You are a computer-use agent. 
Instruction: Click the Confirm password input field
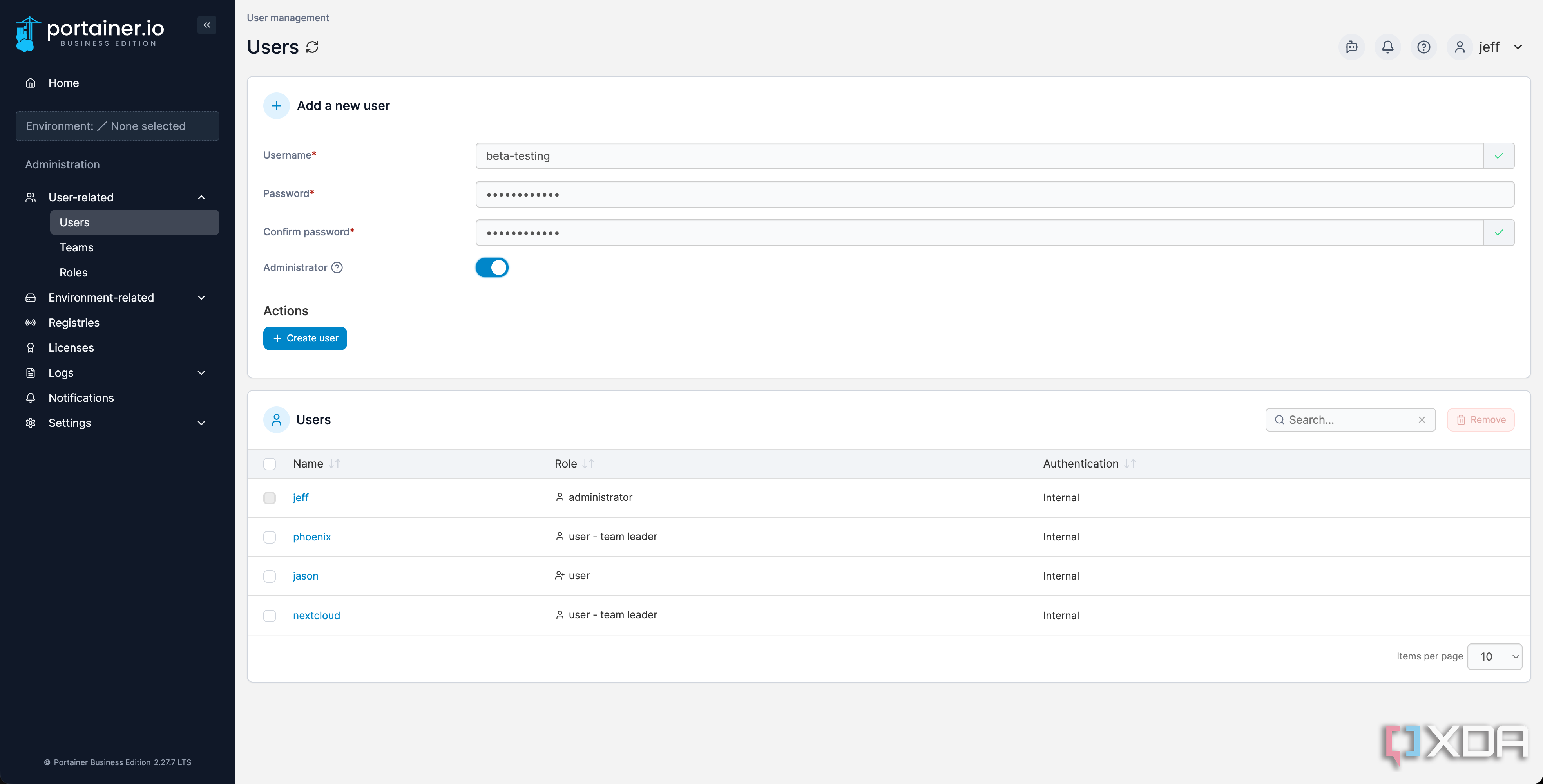point(979,233)
